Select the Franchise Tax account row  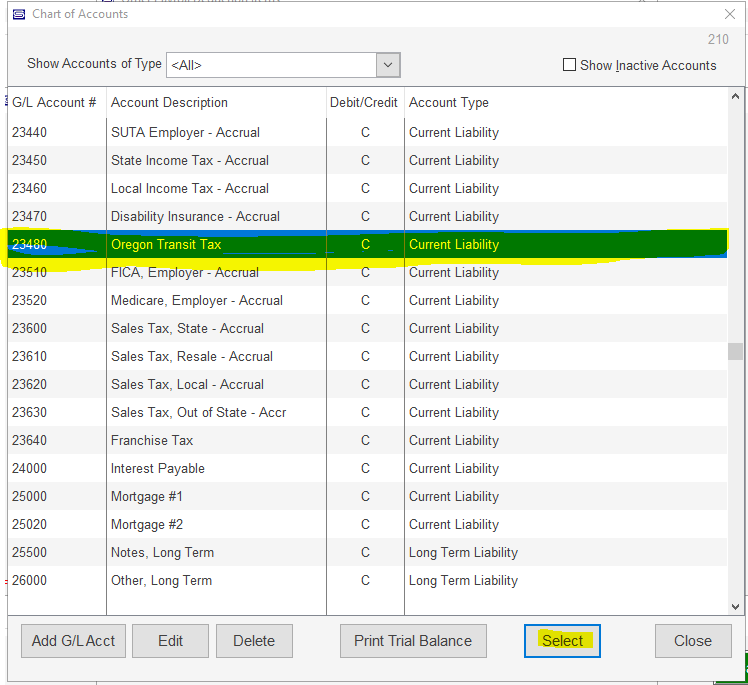click(152, 440)
